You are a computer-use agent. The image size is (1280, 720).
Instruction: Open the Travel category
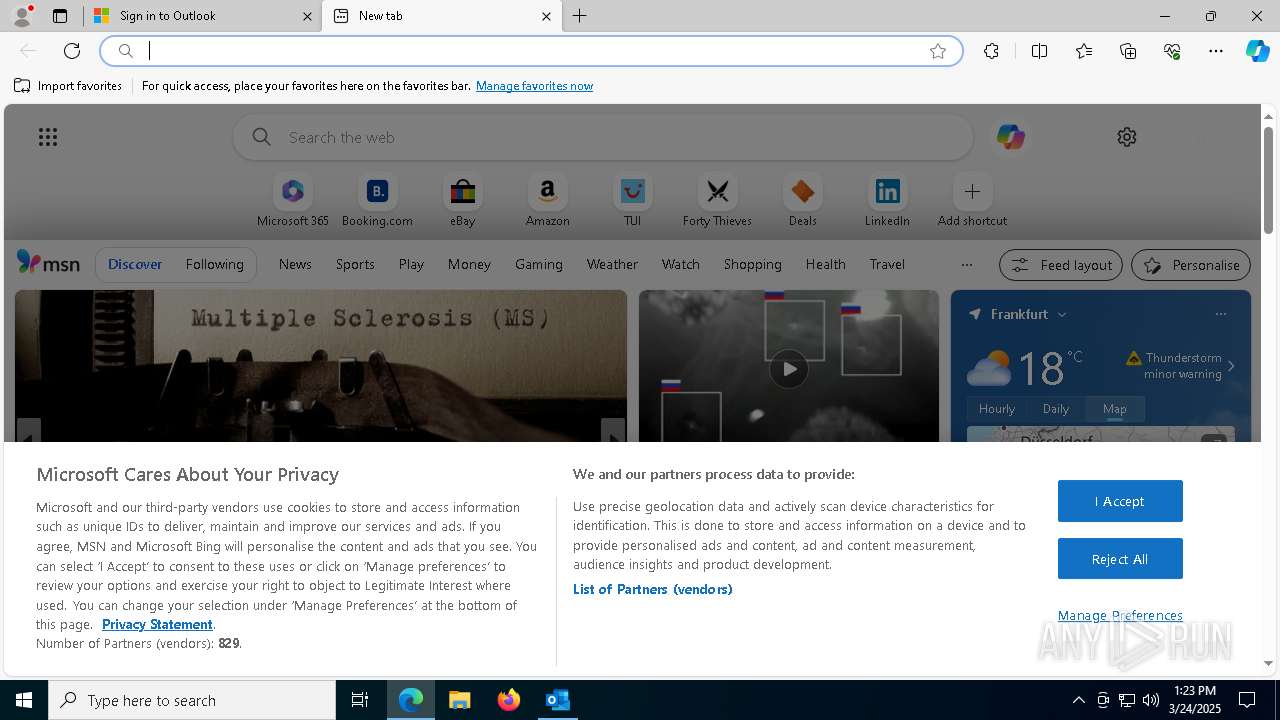click(887, 264)
